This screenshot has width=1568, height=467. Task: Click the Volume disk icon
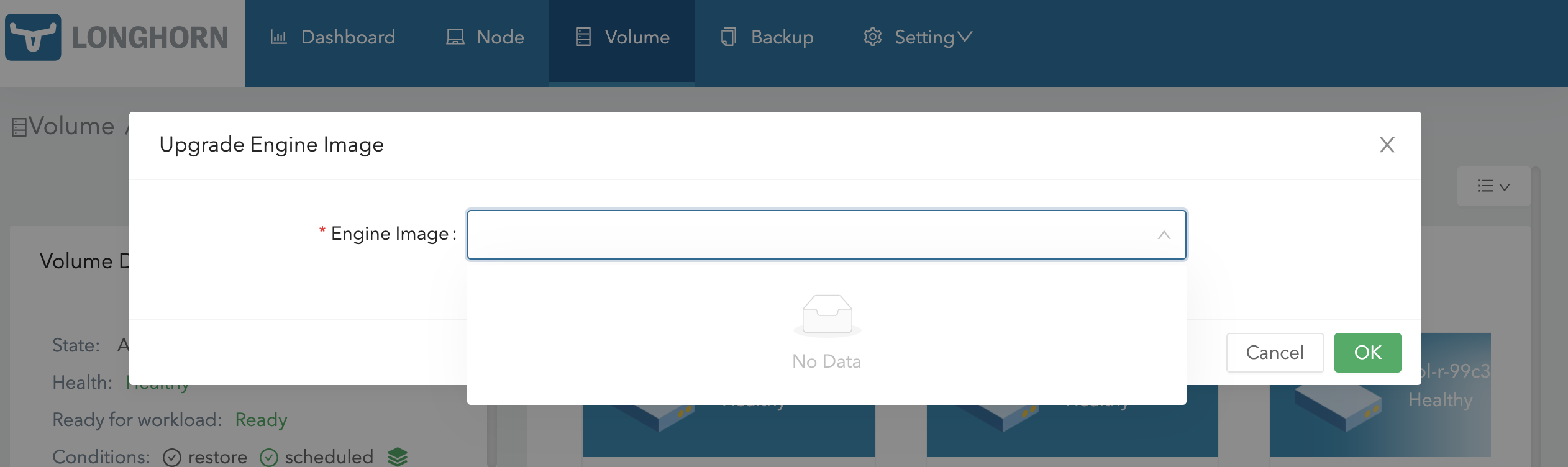point(581,37)
